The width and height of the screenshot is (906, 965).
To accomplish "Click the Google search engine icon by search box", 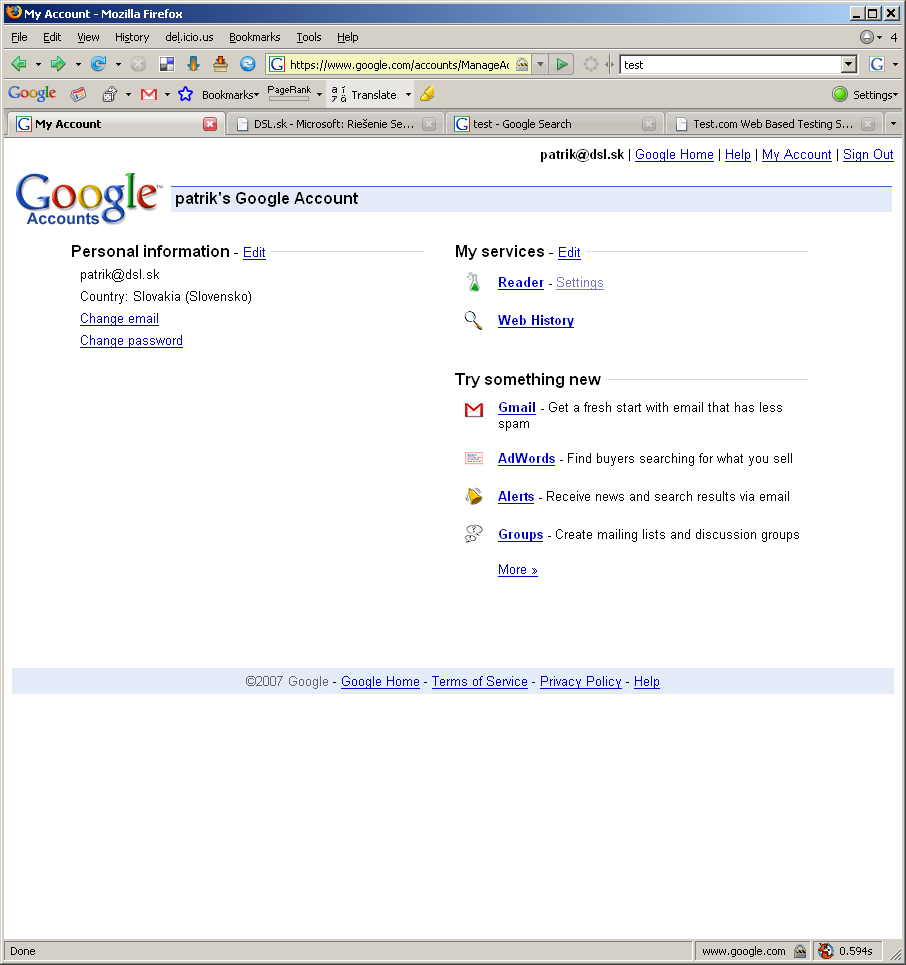I will coord(877,64).
